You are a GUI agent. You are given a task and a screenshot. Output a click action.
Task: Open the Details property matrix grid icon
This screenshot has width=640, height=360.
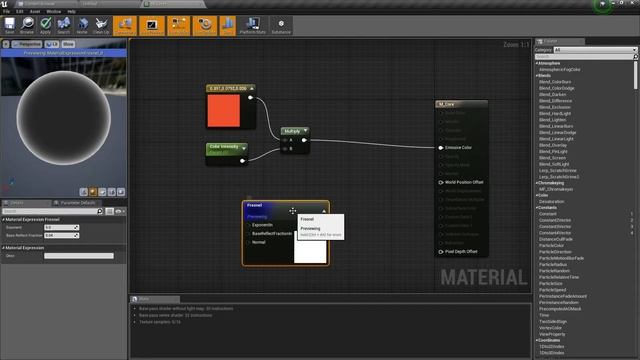click(x=109, y=211)
